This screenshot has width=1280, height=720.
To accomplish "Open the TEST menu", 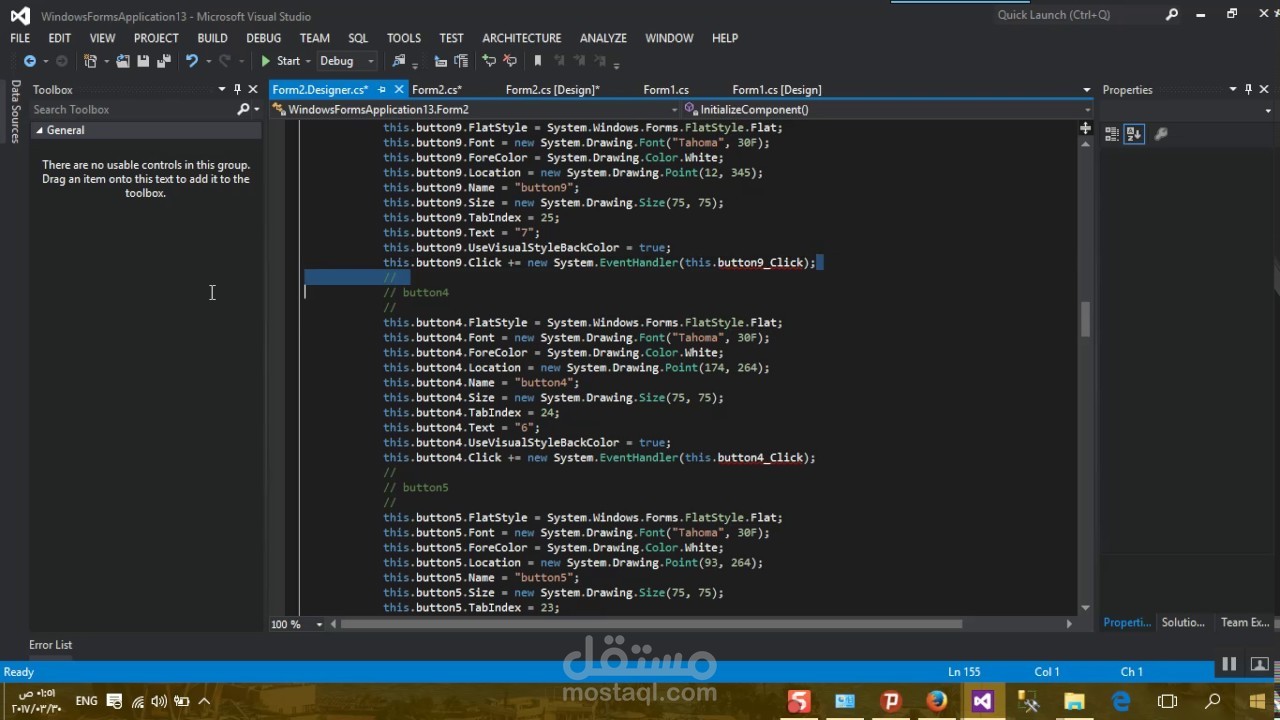I will 452,38.
